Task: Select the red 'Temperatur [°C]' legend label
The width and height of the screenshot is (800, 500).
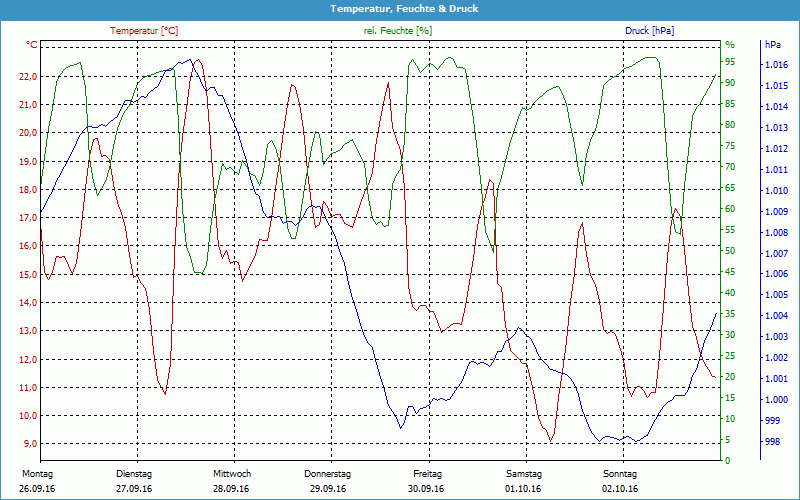Action: 144,31
